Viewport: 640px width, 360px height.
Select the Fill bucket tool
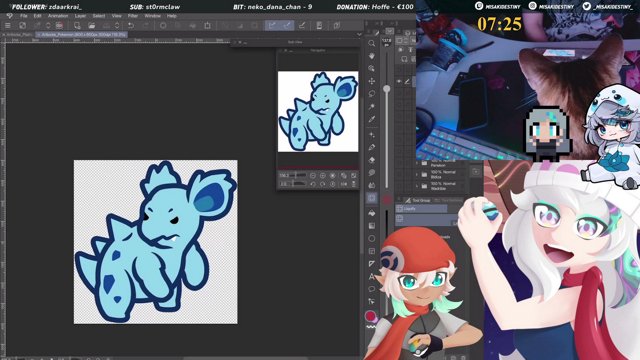[371, 213]
